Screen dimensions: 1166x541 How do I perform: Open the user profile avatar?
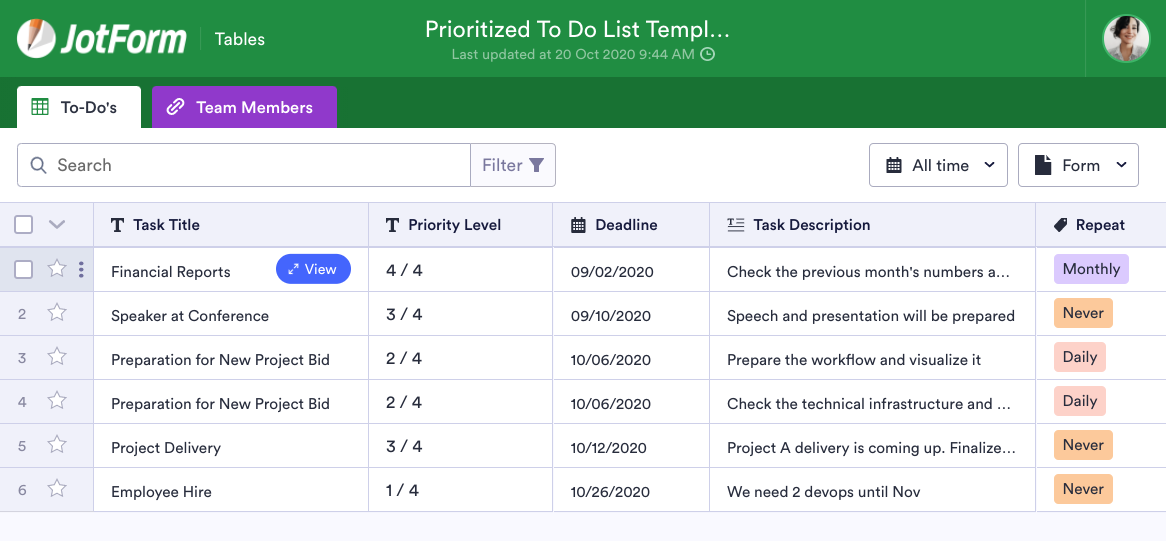[x=1126, y=39]
